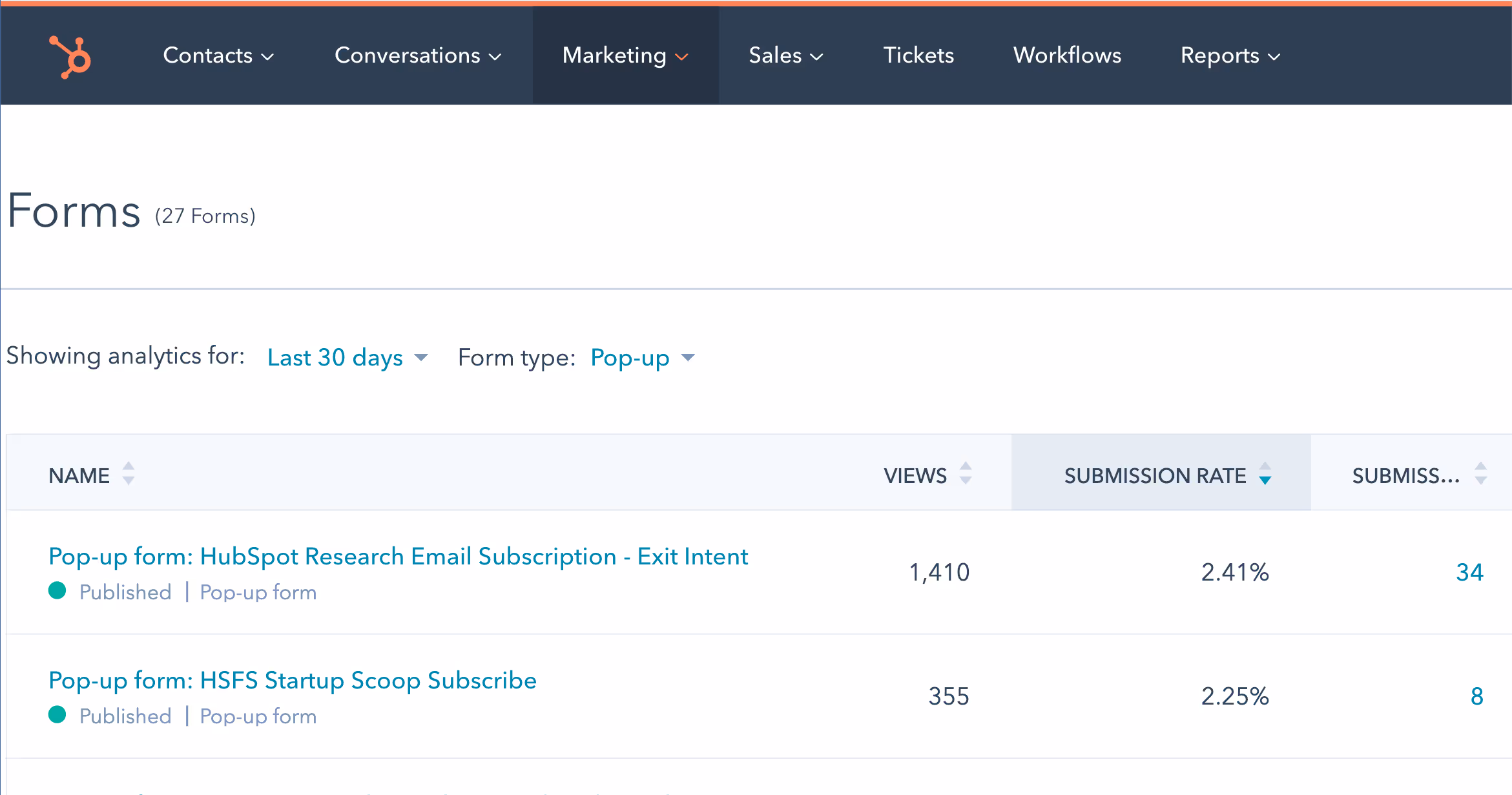Screen dimensions: 1512x795
Task: Click the green Published dot on Exit Intent form
Action: coord(59,591)
